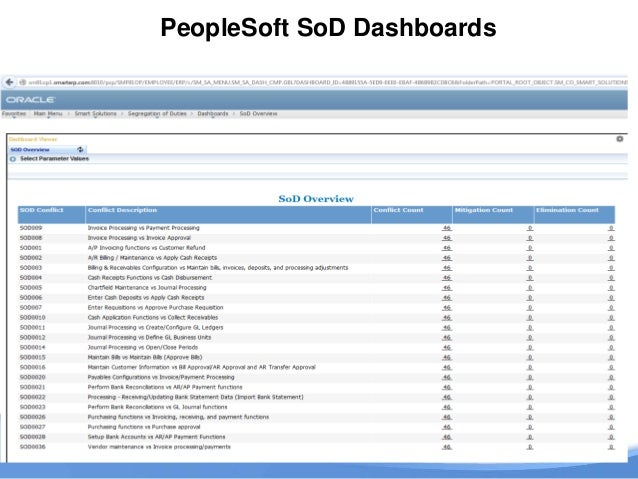
Task: Open the Favorites menu in breadcrumb bar
Action: coord(14,114)
